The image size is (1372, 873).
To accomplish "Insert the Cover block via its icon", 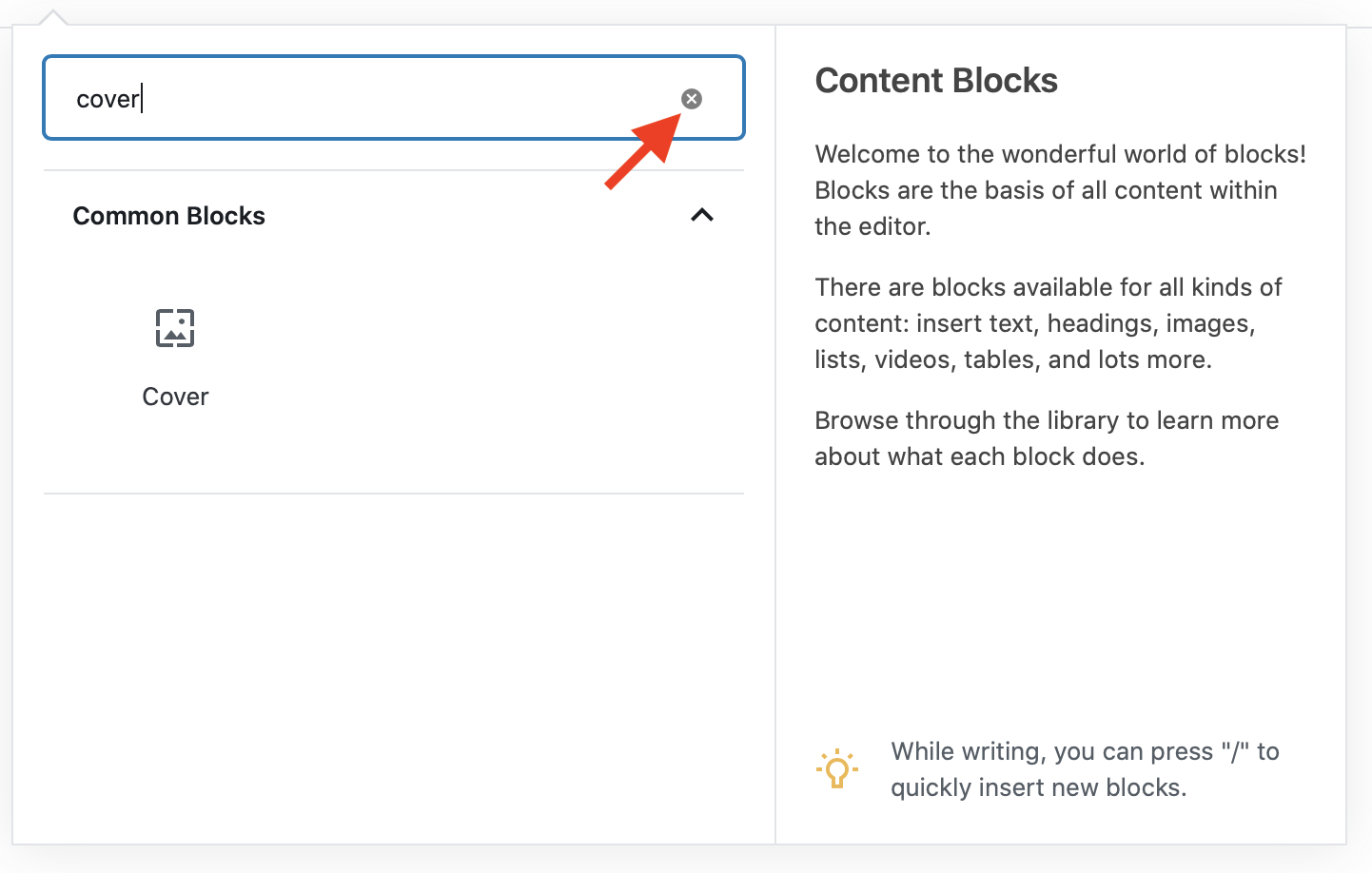I will tap(175, 328).
